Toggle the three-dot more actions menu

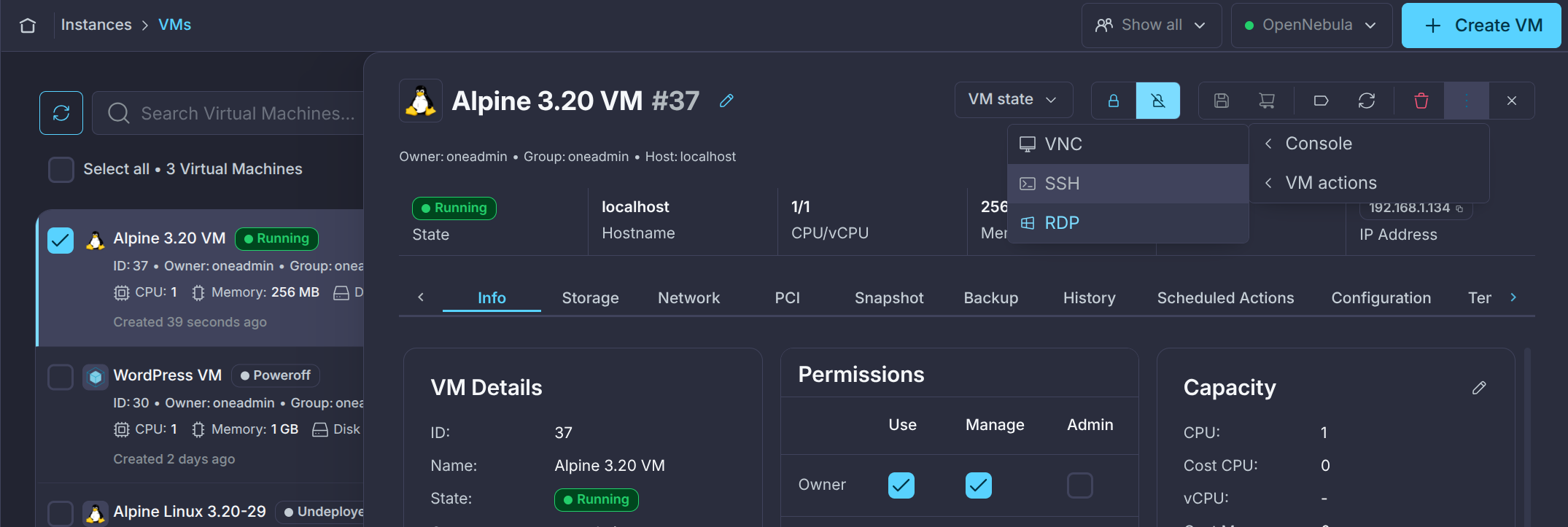tap(1467, 101)
